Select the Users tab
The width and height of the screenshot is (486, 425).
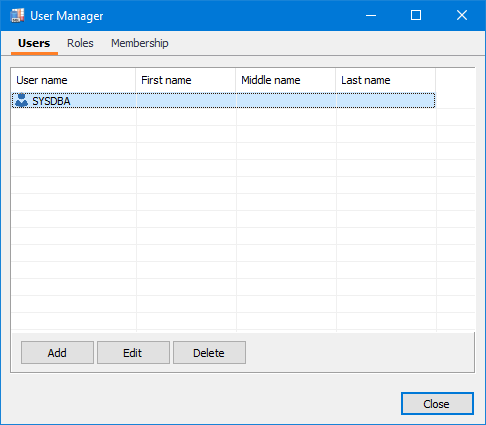(34, 43)
